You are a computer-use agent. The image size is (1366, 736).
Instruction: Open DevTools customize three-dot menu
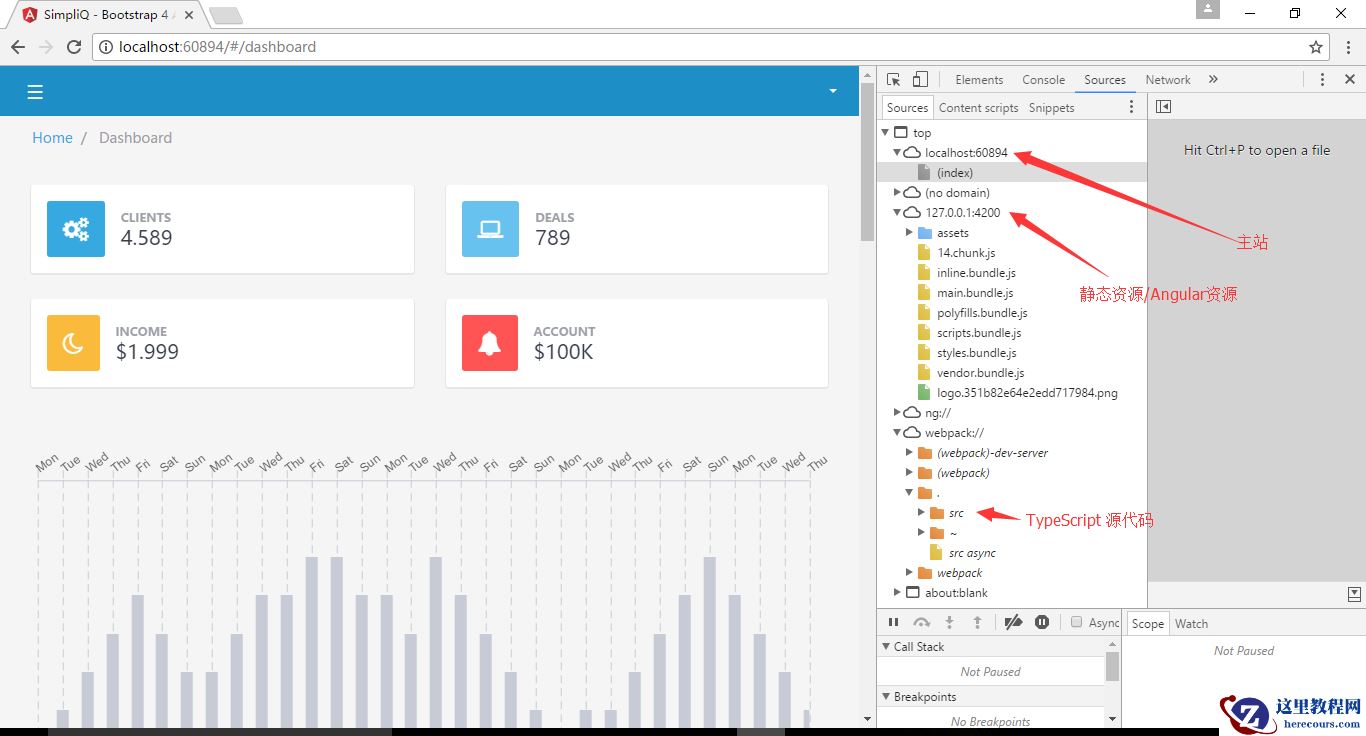pyautogui.click(x=1322, y=80)
